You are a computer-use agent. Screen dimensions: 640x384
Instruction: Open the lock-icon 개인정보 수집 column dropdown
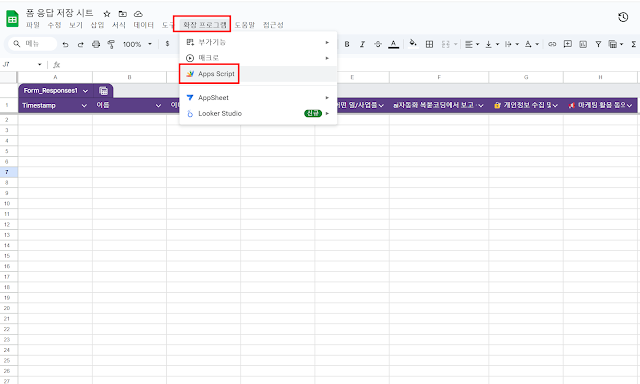(x=555, y=106)
